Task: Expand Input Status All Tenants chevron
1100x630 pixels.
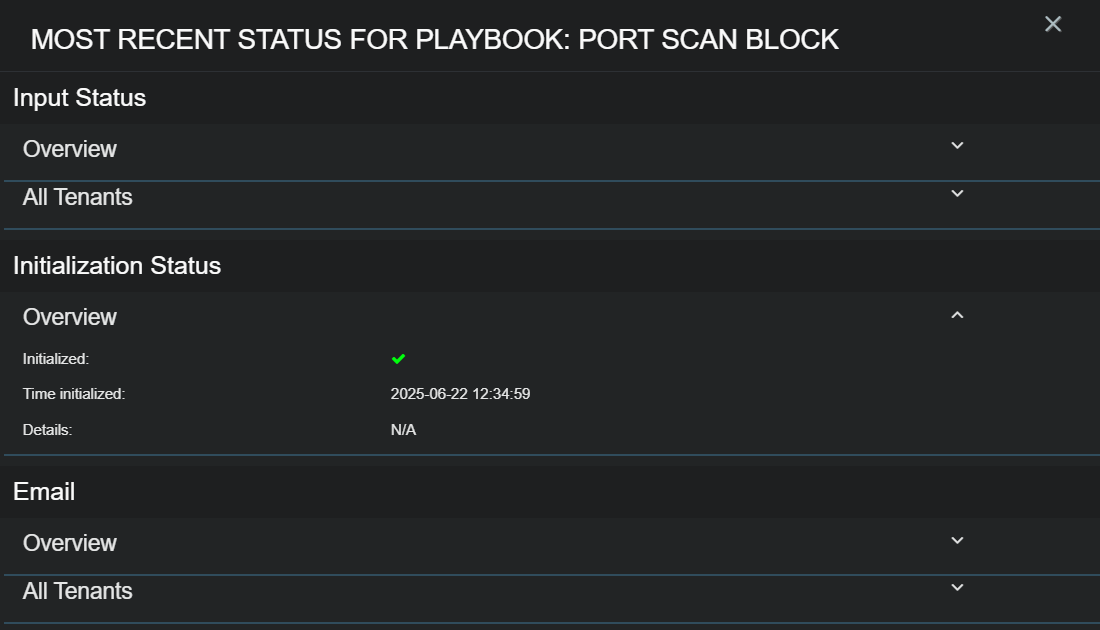Action: [957, 194]
